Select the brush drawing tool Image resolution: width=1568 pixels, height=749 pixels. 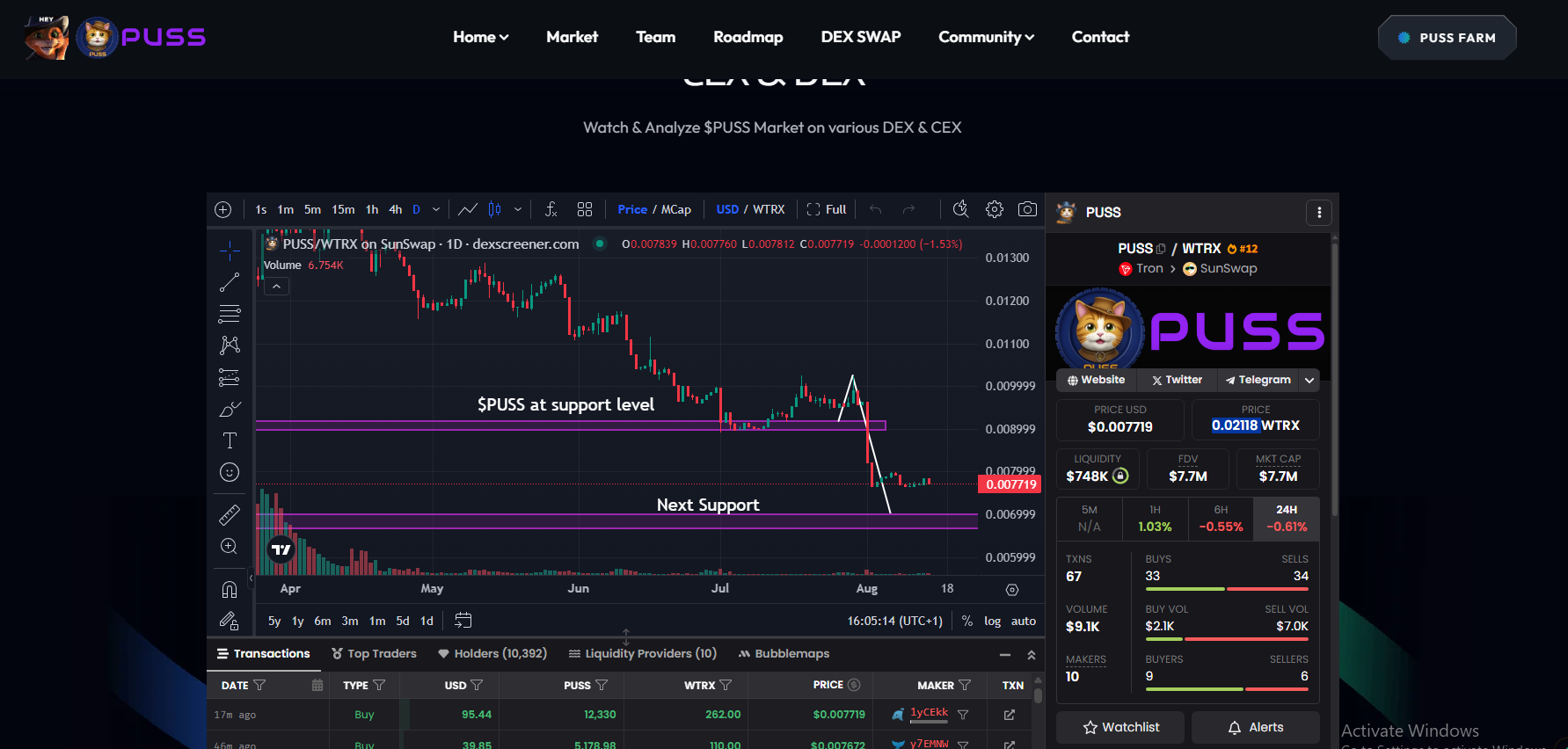coord(230,409)
